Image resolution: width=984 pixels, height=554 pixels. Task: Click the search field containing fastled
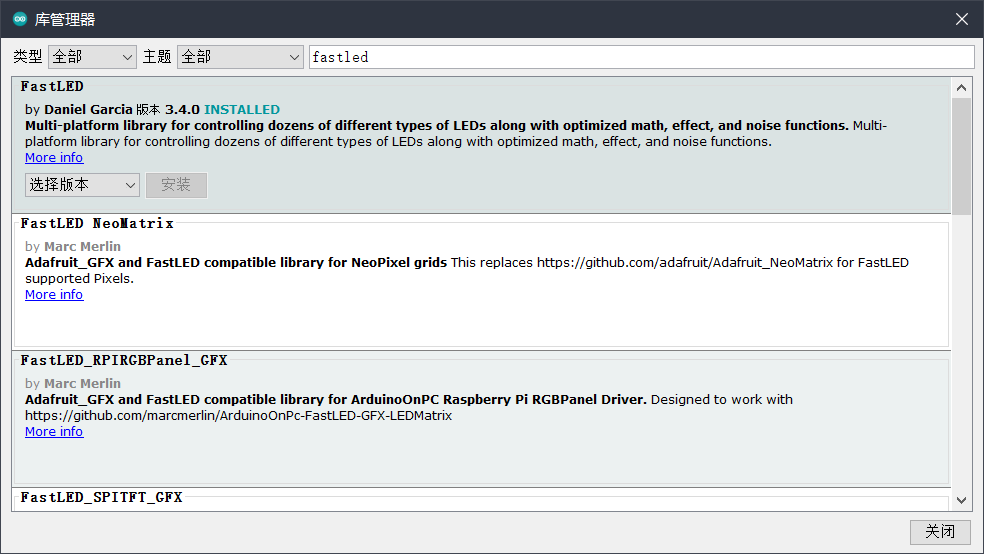[x=641, y=57]
